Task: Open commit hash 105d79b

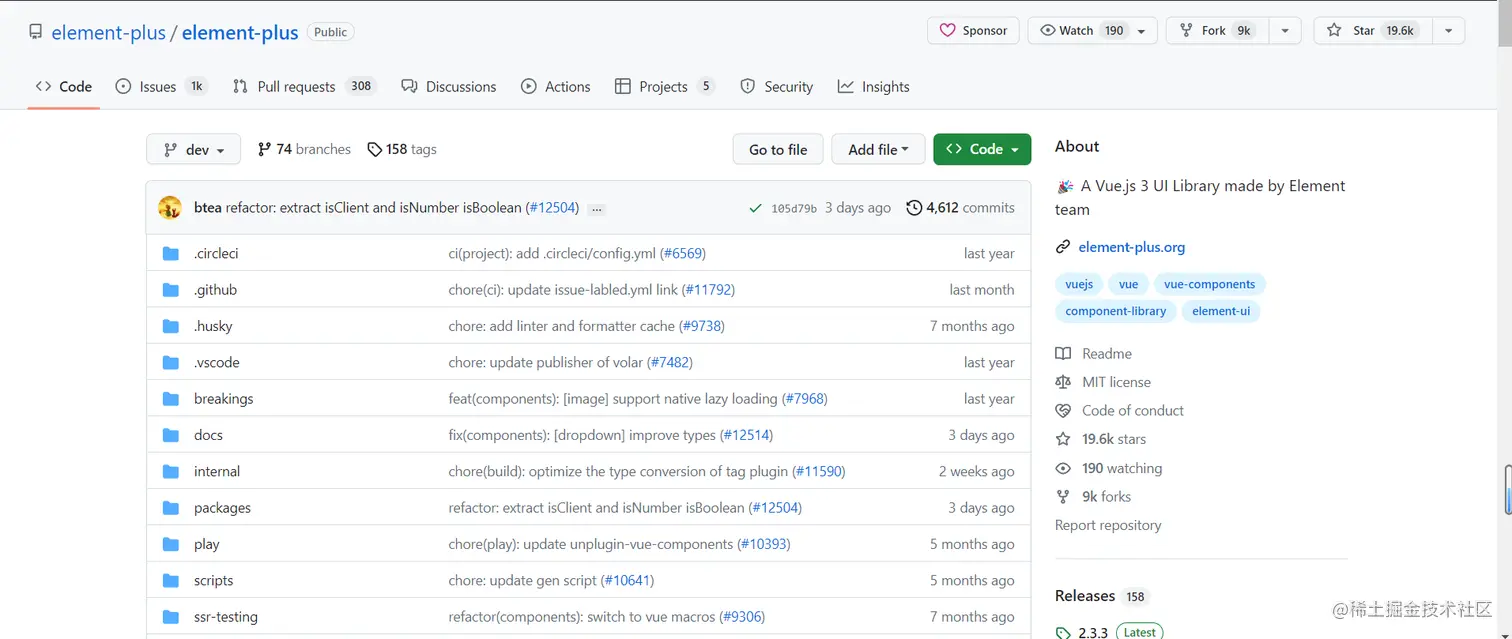Action: coord(794,209)
